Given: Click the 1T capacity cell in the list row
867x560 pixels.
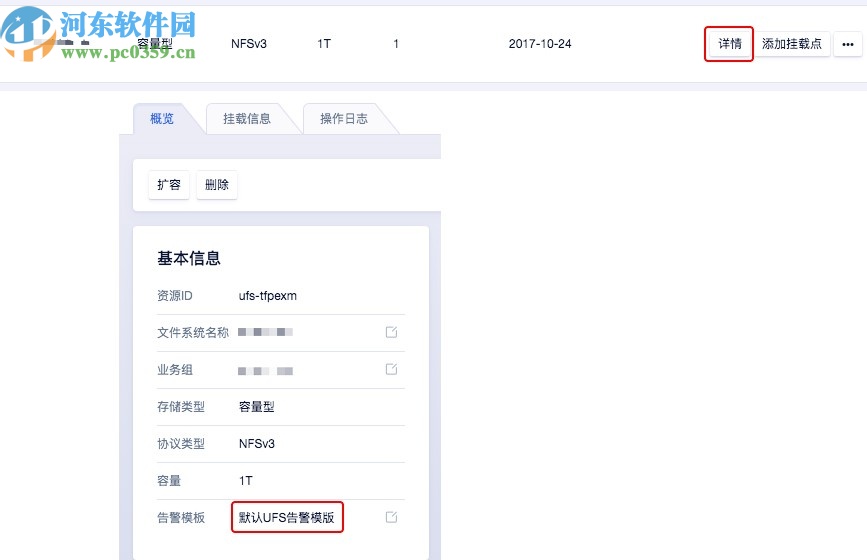Looking at the screenshot, I should click(324, 44).
